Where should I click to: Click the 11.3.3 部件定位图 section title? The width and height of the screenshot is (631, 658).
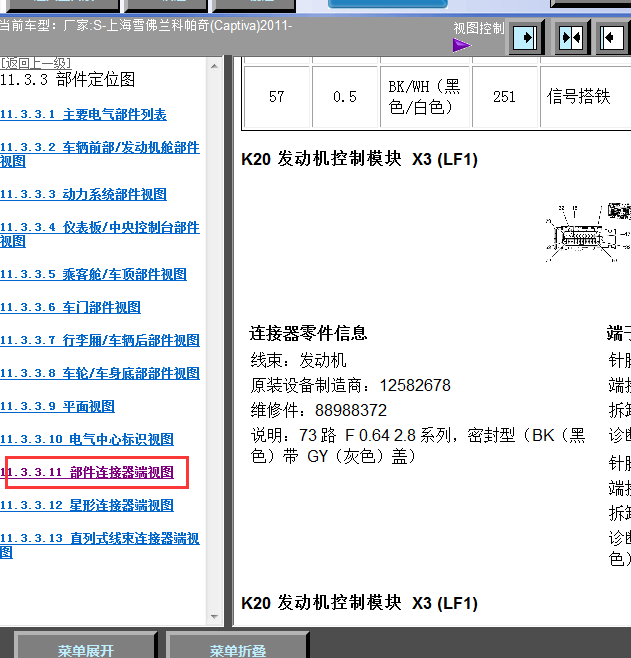click(x=68, y=79)
